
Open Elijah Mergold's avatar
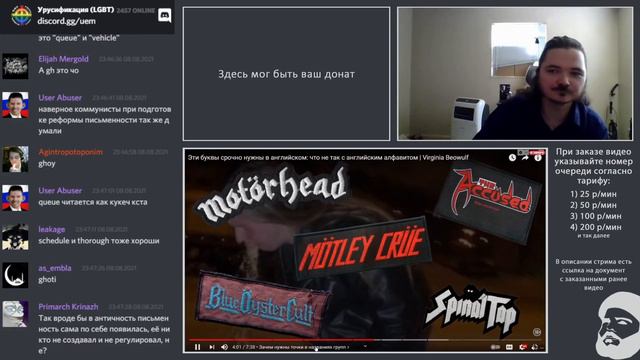(x=16, y=66)
